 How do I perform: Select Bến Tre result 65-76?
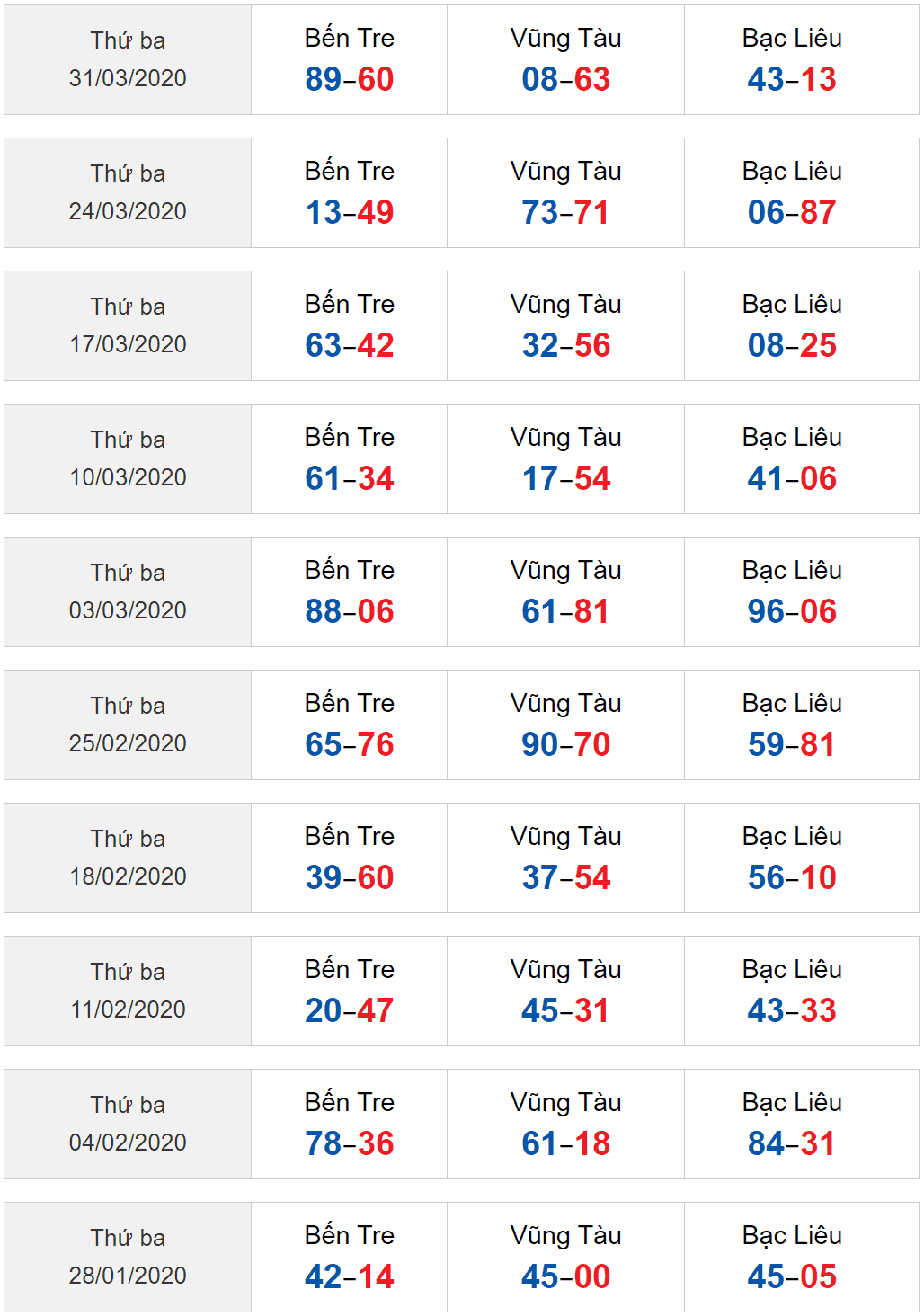click(x=350, y=744)
